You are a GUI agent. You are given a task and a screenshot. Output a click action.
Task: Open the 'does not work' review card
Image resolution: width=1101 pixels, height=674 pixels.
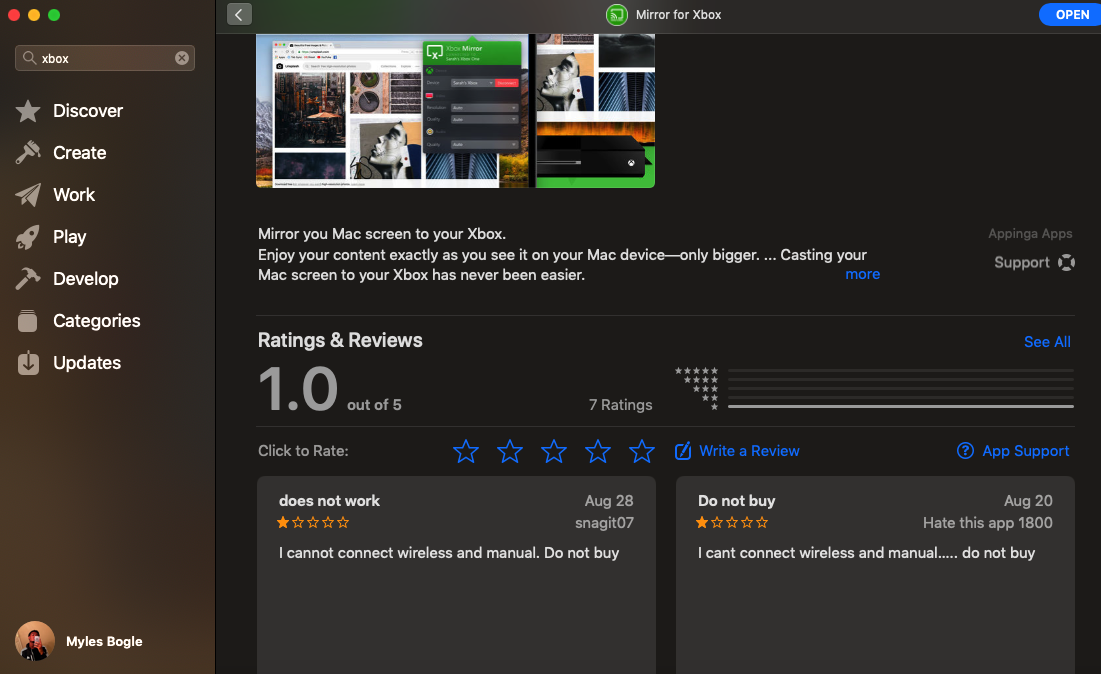point(456,575)
